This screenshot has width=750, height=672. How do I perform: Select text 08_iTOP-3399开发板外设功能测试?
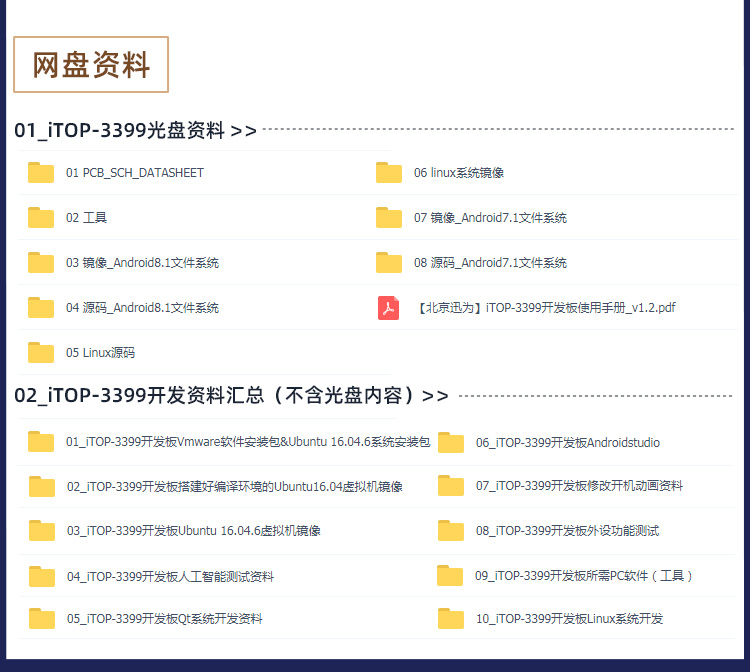pos(567,530)
